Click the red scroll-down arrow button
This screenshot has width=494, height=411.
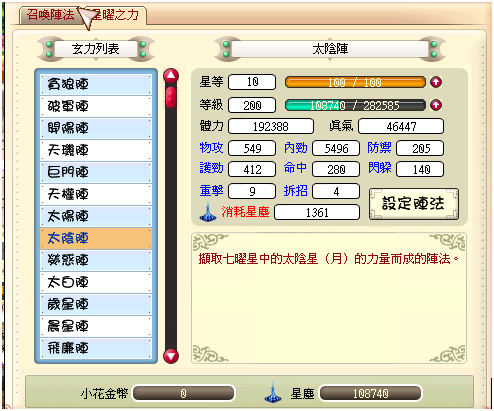(x=171, y=356)
